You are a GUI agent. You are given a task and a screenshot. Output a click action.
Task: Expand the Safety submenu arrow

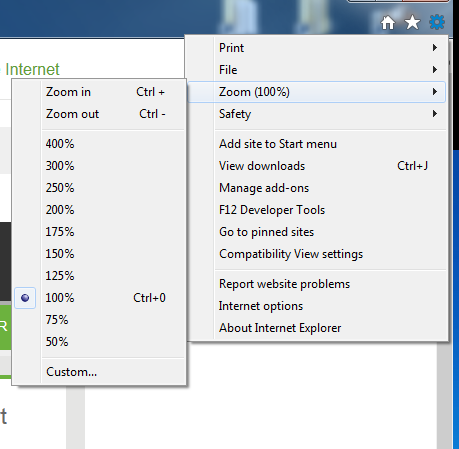(435, 114)
